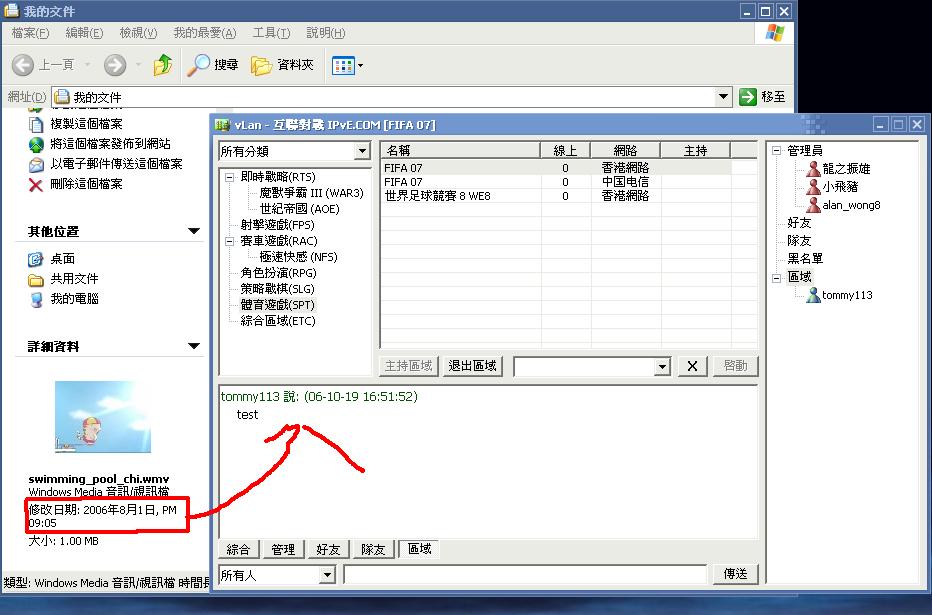Select 魔獸爭霸 III (WAR3) in tree

311,193
